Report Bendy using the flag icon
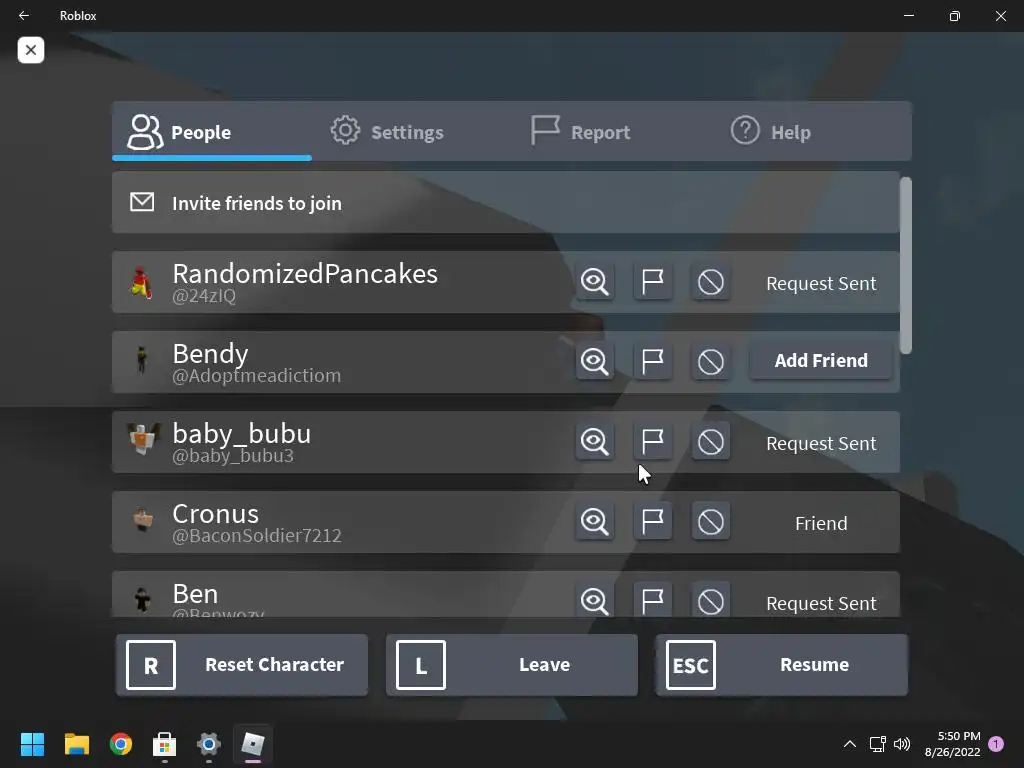The image size is (1024, 768). 652,362
